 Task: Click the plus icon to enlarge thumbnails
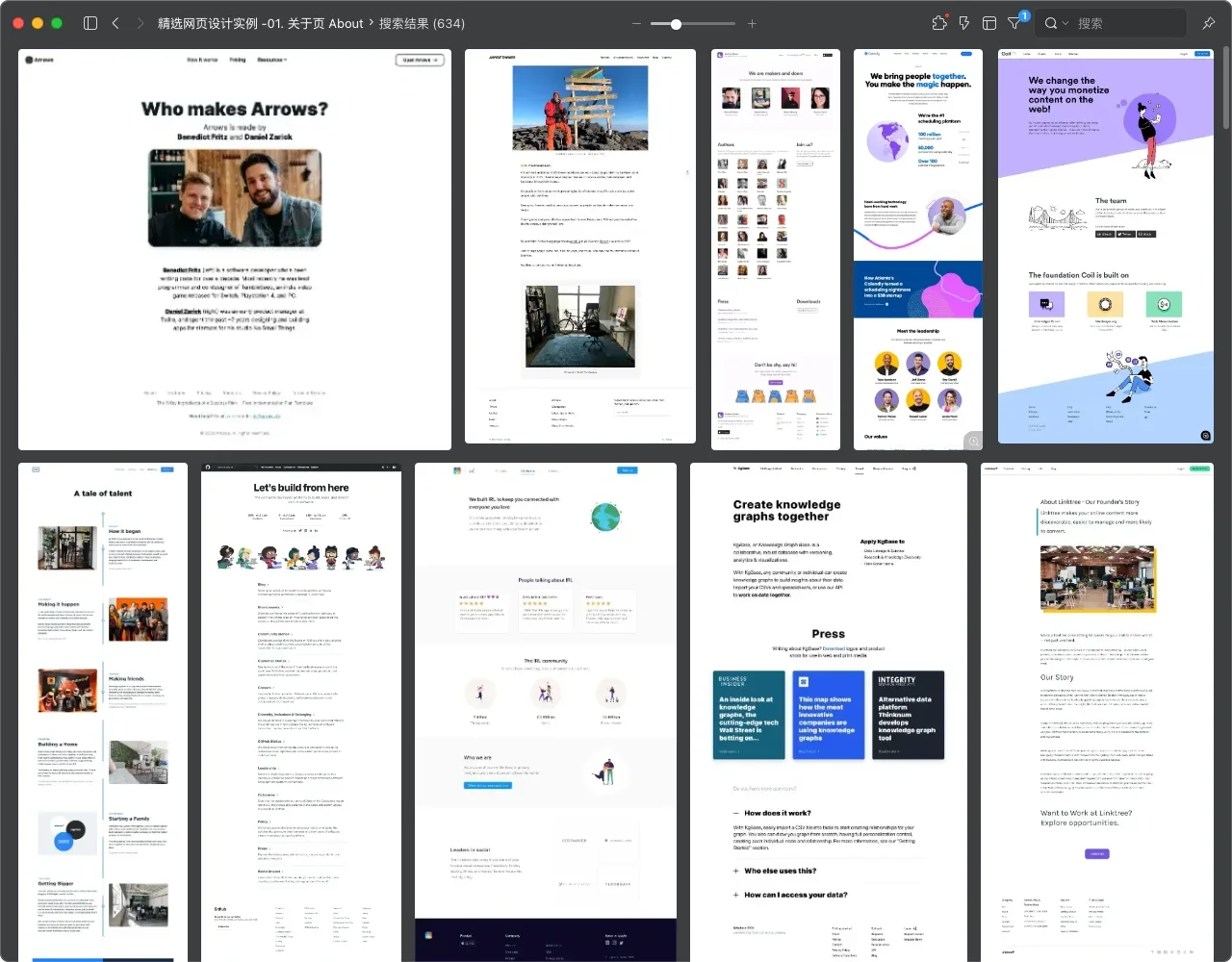tap(752, 23)
